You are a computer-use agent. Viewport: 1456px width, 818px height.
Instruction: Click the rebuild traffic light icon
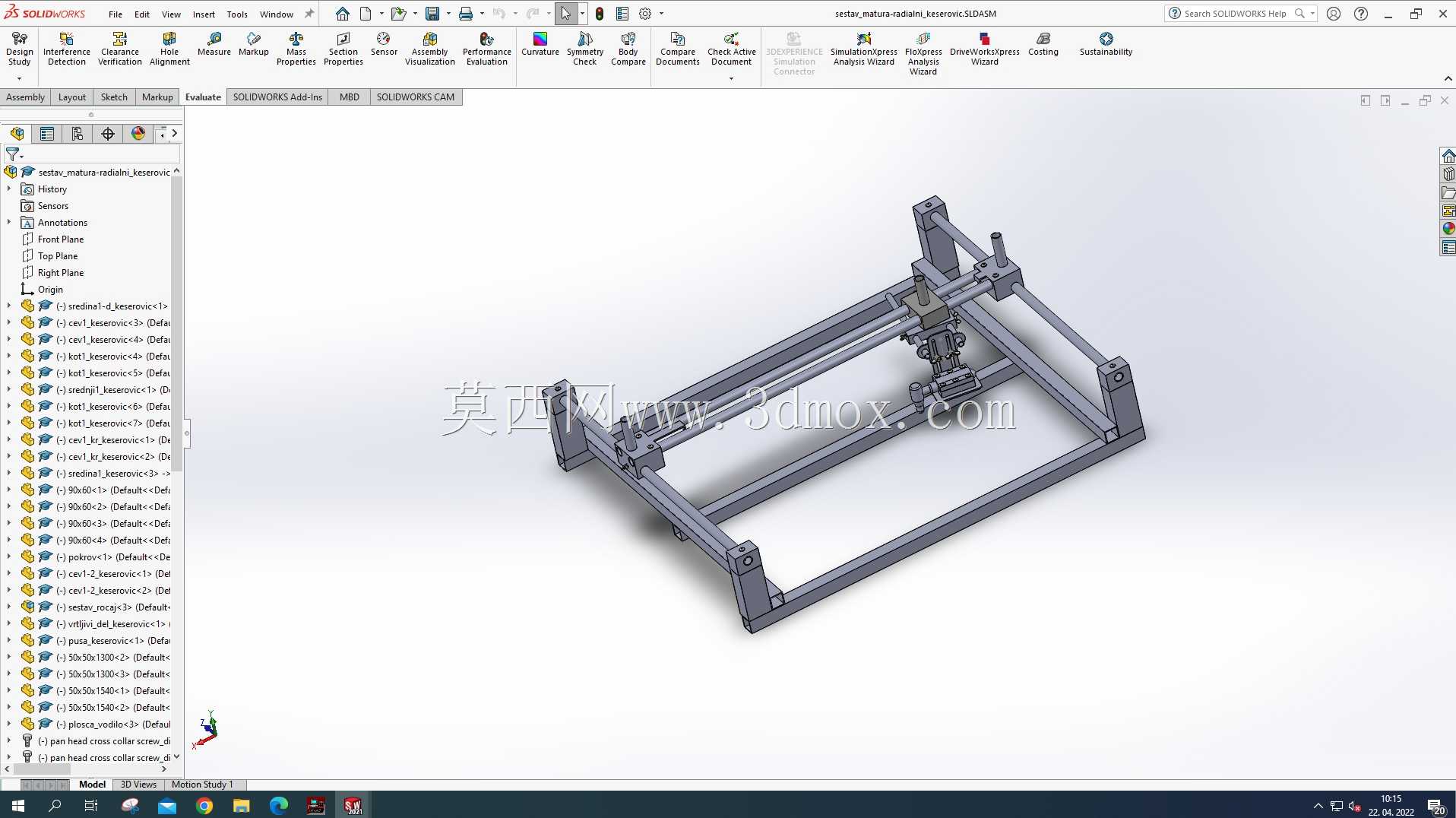coord(600,14)
